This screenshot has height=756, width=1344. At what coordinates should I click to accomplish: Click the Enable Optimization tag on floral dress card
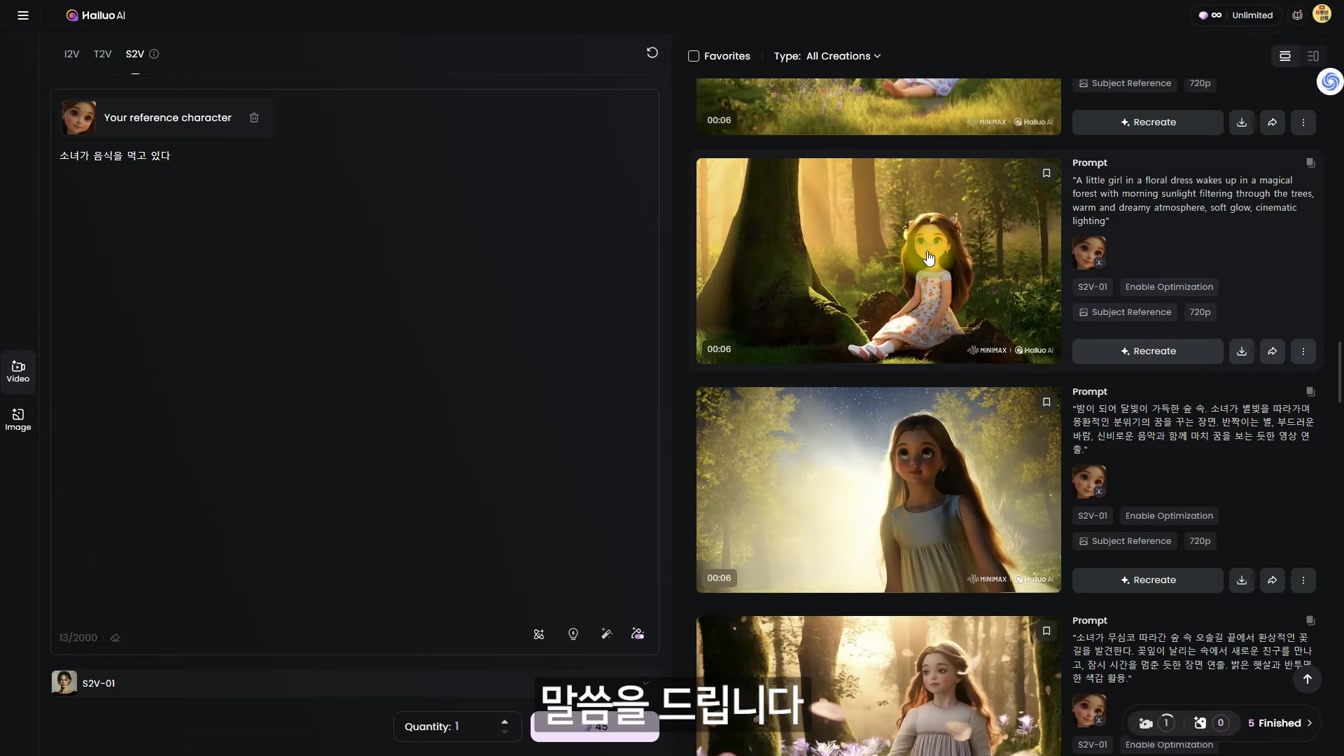tap(1169, 287)
